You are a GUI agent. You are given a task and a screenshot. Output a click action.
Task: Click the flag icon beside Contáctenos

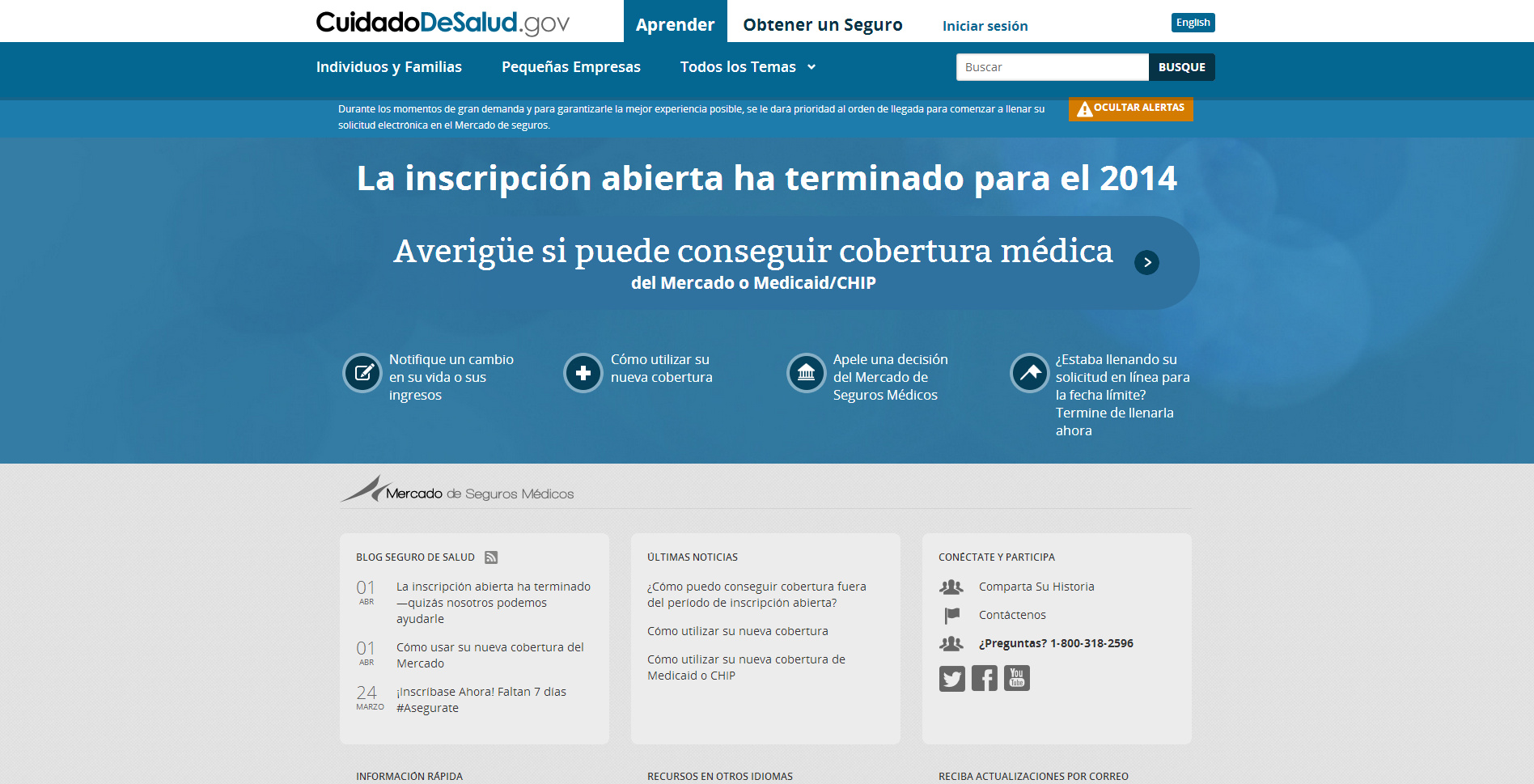pos(951,616)
